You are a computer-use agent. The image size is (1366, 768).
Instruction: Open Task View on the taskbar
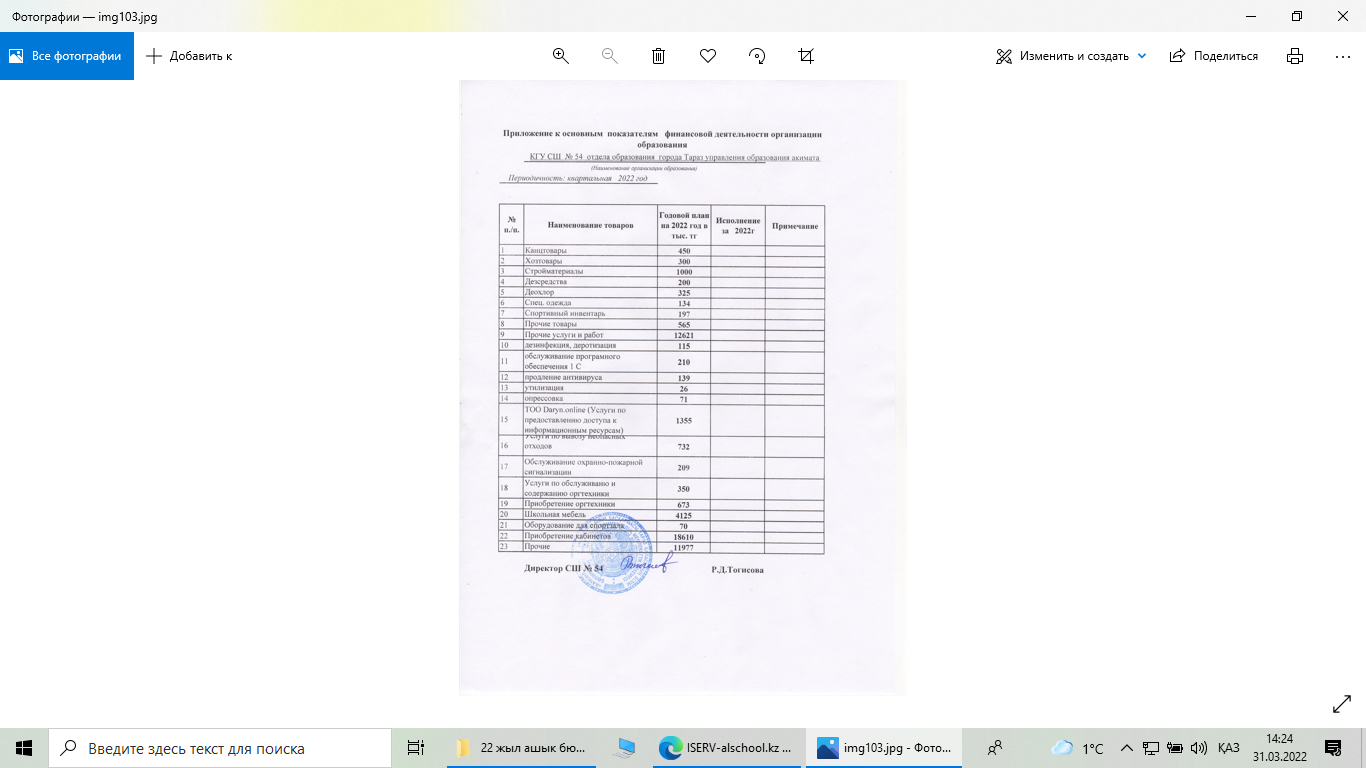[x=416, y=748]
